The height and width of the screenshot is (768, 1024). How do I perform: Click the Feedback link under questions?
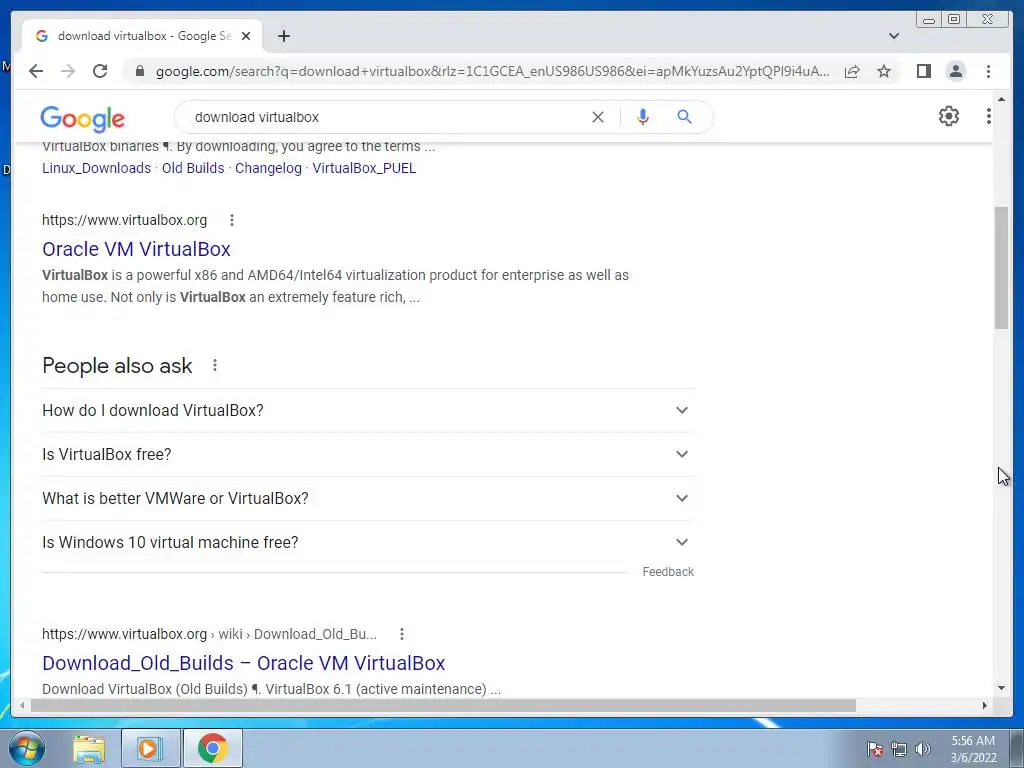[x=668, y=571]
